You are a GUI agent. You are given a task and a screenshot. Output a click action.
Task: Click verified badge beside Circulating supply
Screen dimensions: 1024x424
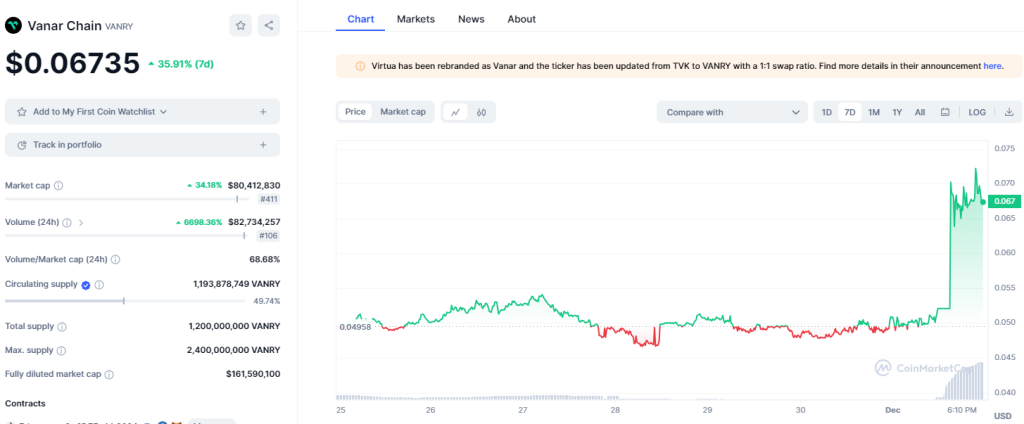tap(86, 285)
